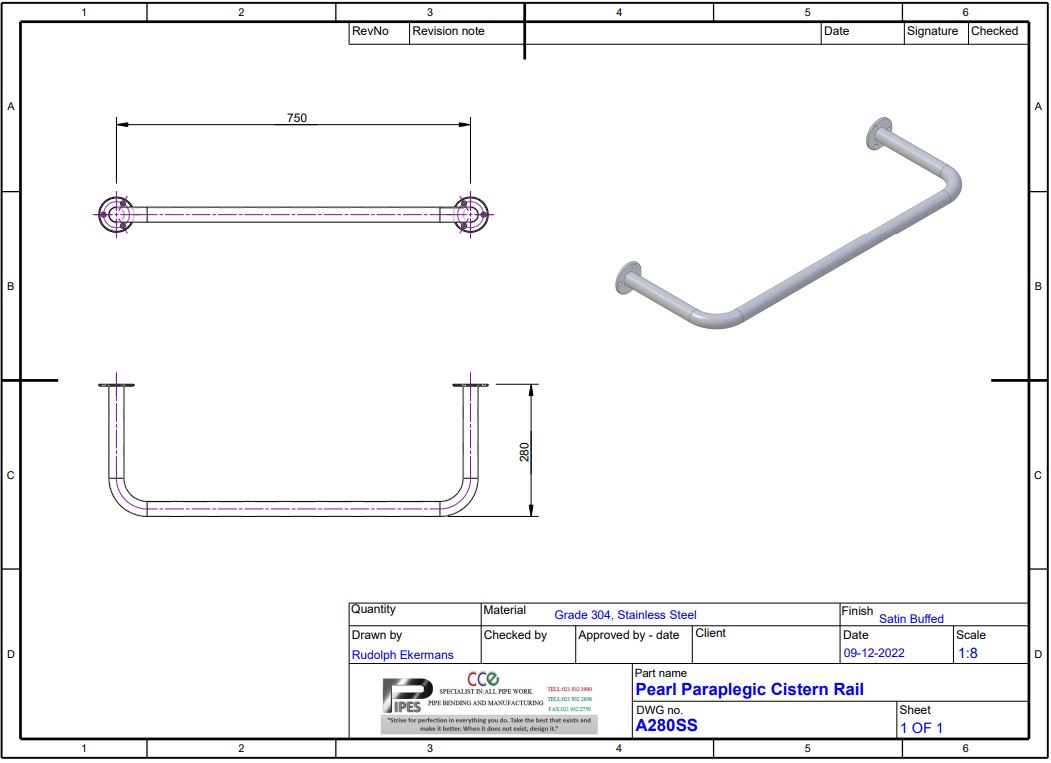Click the sheet count 1 OF 1
Image resolution: width=1051 pixels, height=763 pixels.
point(921,728)
